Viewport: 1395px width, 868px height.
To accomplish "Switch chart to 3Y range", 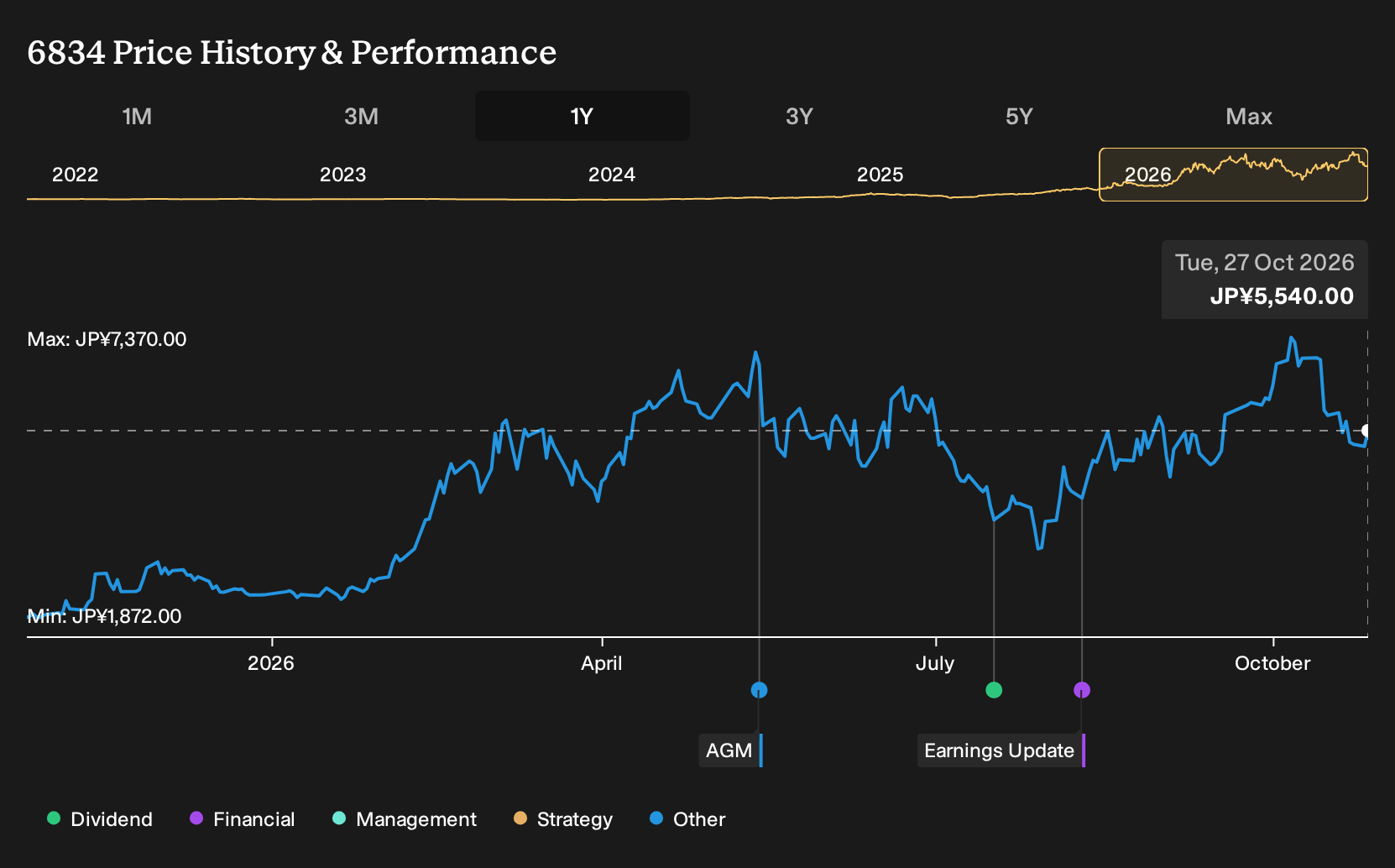I will (x=799, y=116).
